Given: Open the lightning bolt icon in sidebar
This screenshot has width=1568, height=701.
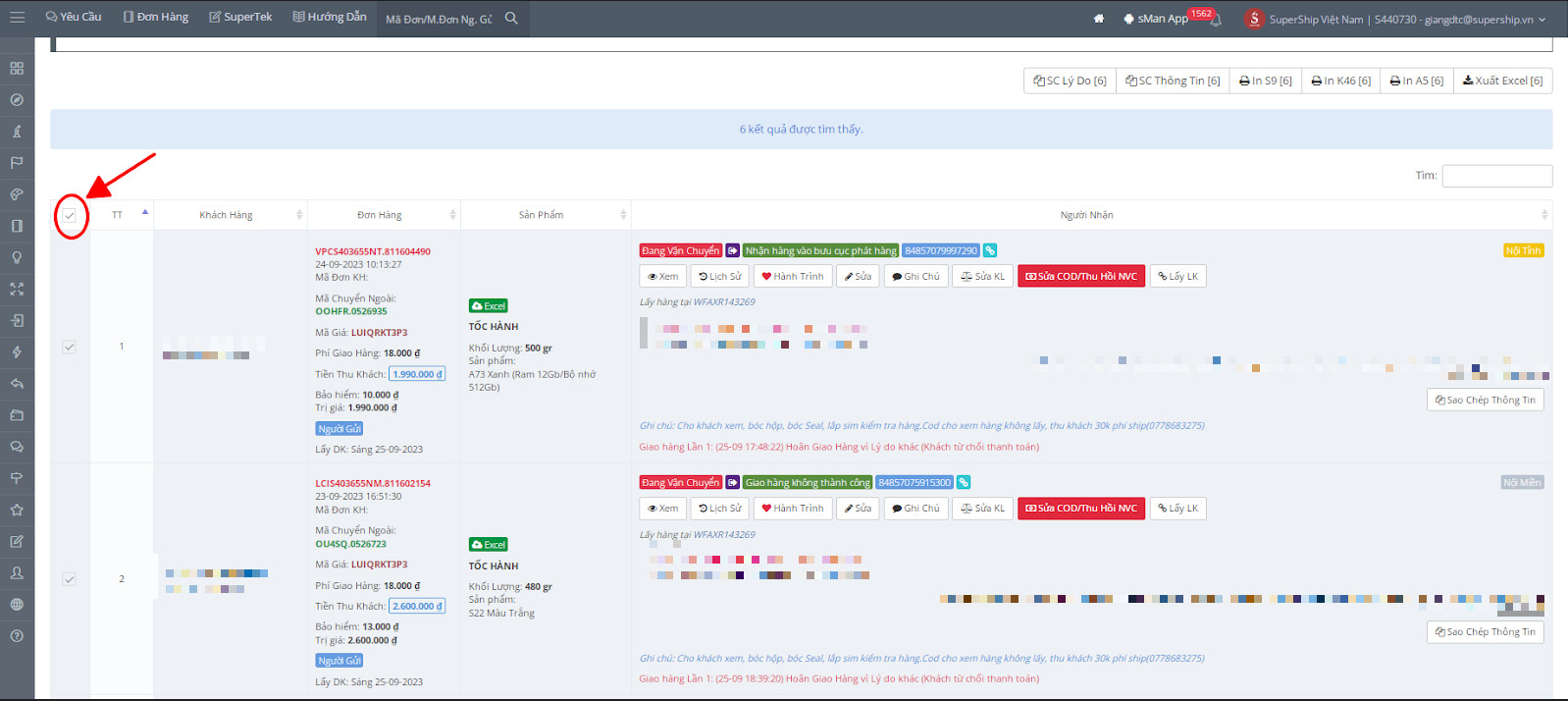Looking at the screenshot, I should (17, 351).
